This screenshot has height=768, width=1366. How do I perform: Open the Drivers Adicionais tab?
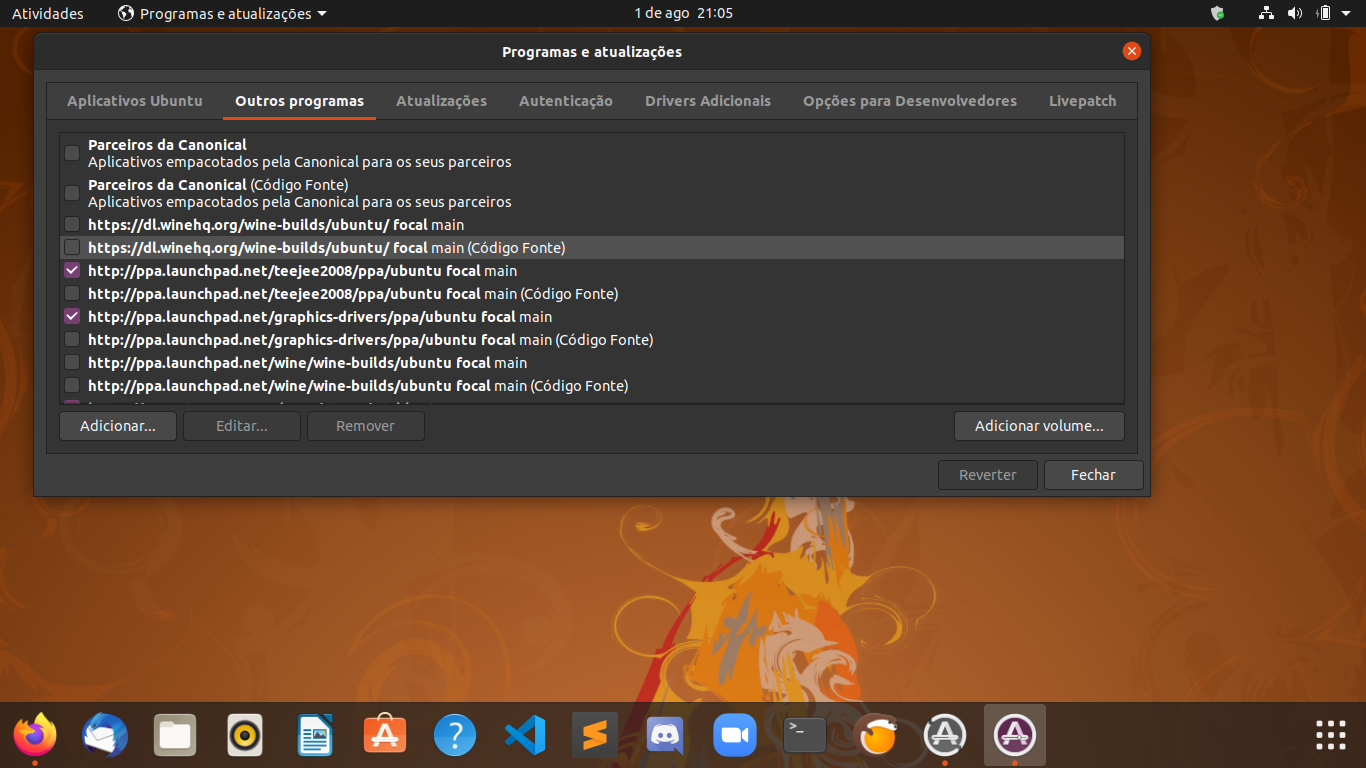[708, 101]
